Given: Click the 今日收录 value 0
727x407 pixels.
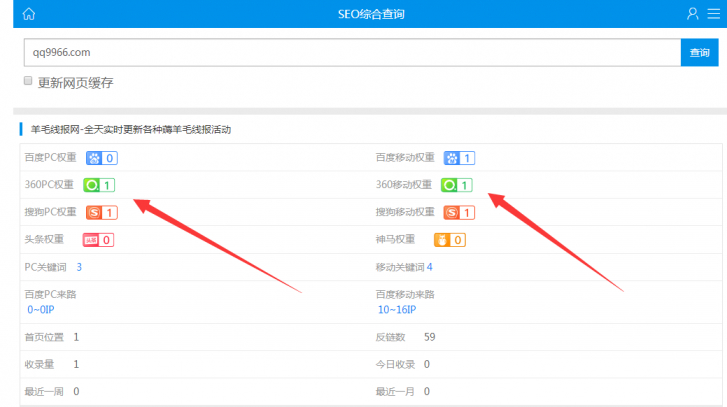Looking at the screenshot, I should coord(427,364).
